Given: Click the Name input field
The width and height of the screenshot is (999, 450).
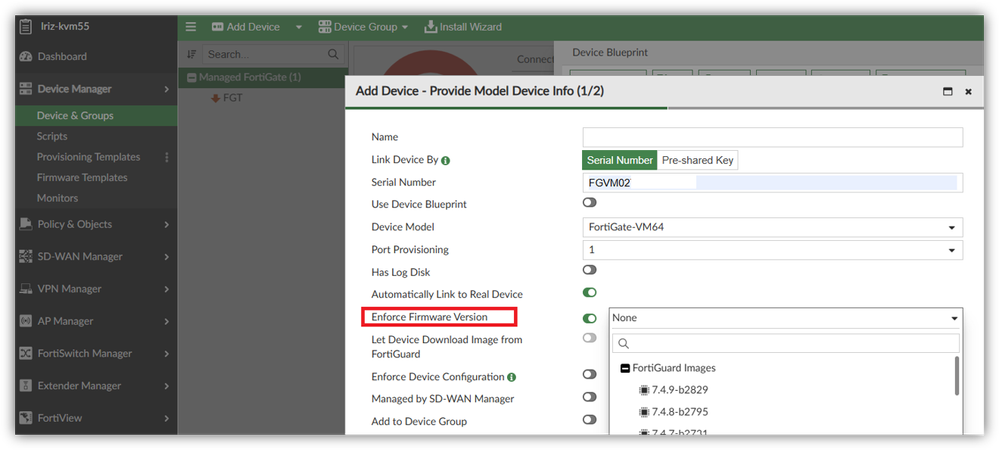Looking at the screenshot, I should tap(772, 137).
